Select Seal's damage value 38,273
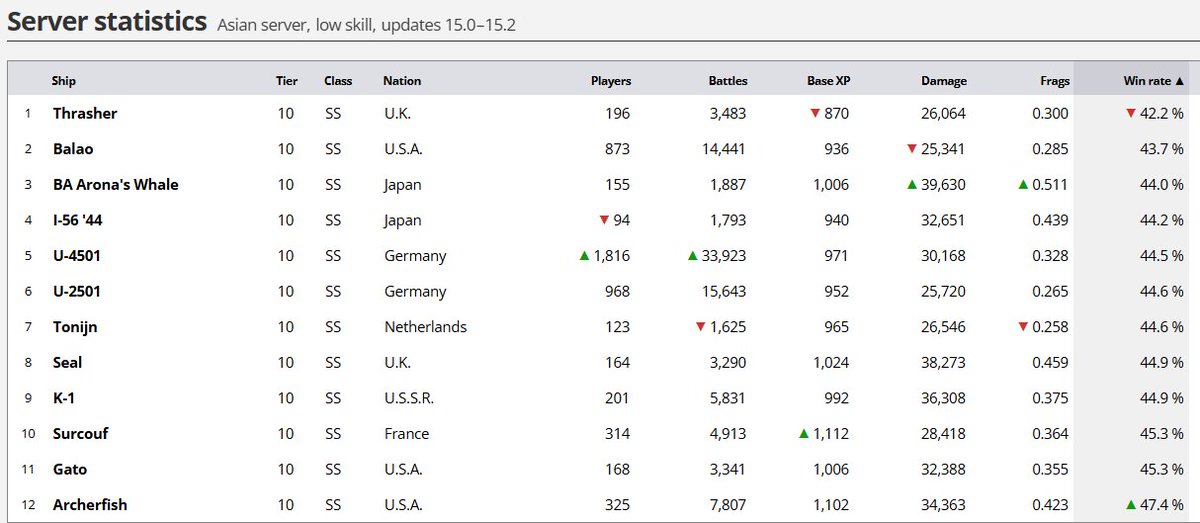 point(943,363)
